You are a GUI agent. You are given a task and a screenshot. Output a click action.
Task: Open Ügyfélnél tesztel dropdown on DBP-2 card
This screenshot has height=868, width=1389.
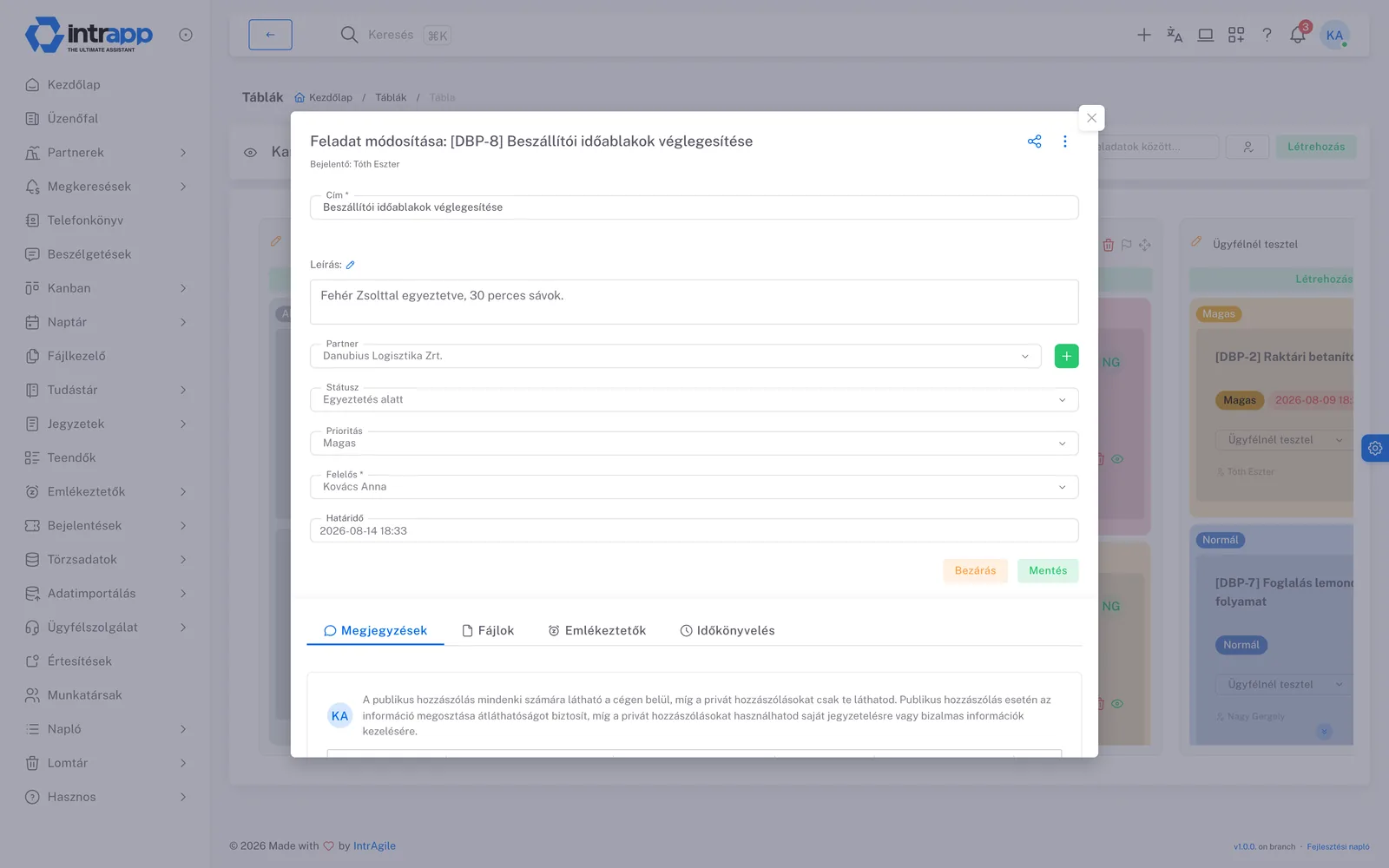[x=1285, y=440]
